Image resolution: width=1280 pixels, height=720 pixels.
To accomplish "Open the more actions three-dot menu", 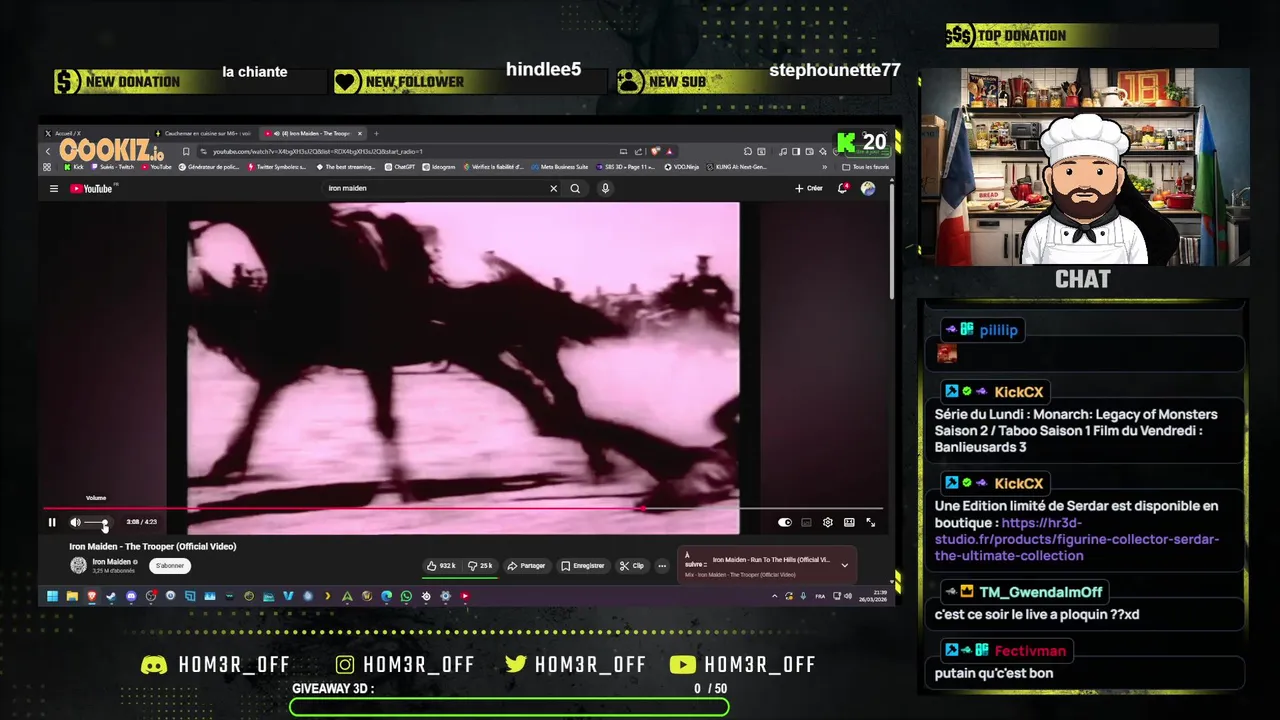I will pyautogui.click(x=661, y=565).
